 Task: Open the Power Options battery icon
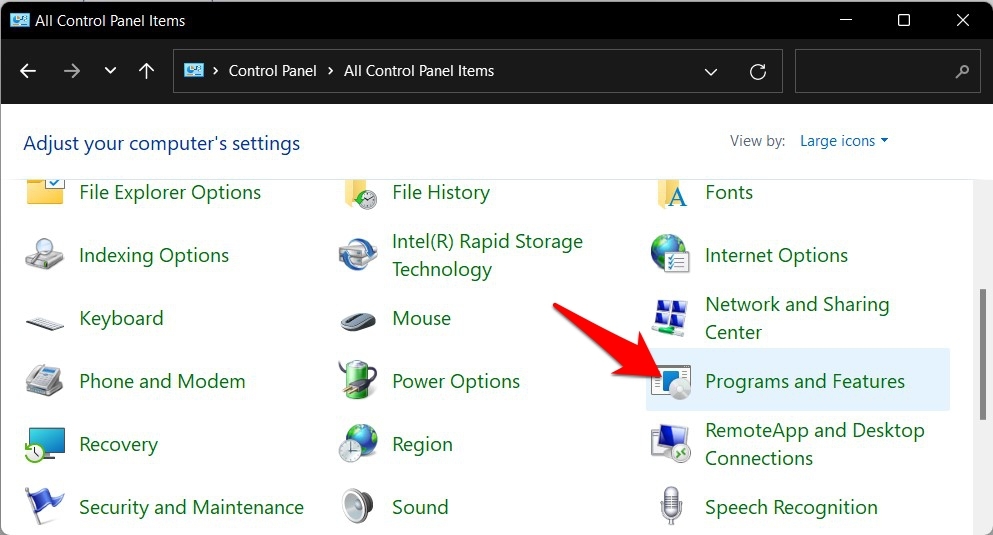pyautogui.click(x=358, y=381)
